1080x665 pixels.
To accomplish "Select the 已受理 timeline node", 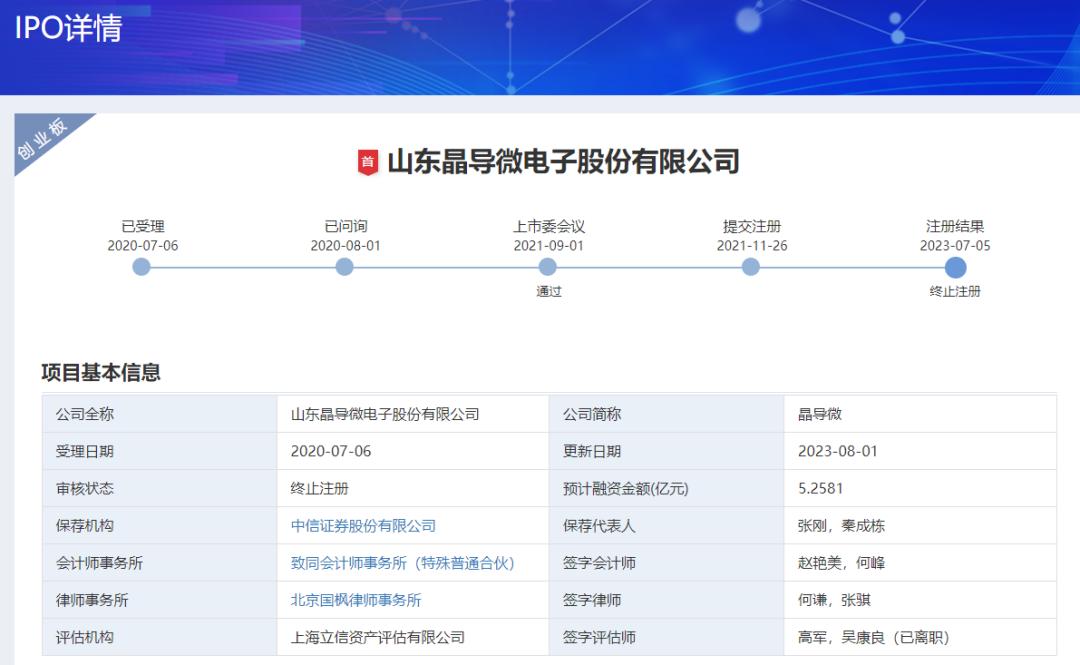I will point(142,267).
